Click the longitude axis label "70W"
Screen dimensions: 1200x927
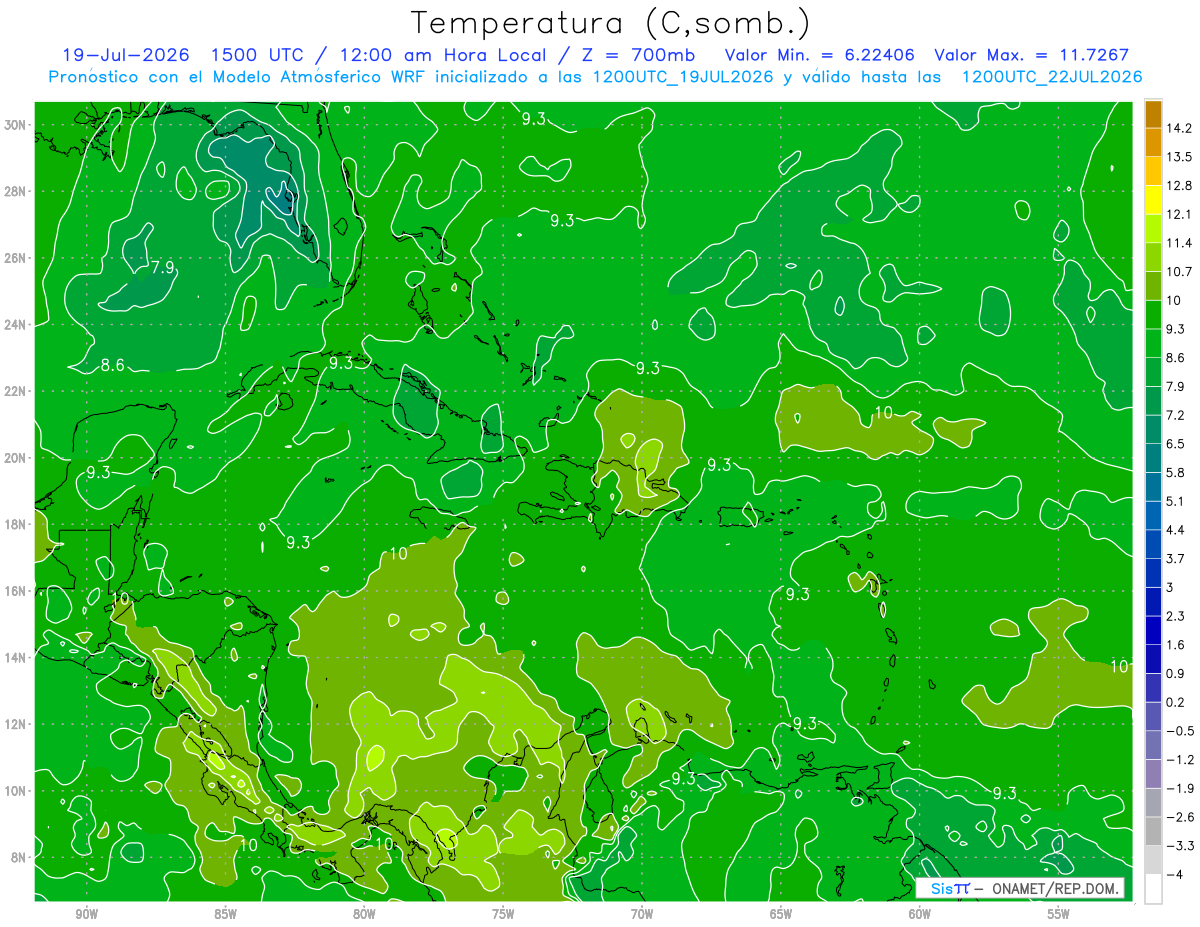click(642, 914)
